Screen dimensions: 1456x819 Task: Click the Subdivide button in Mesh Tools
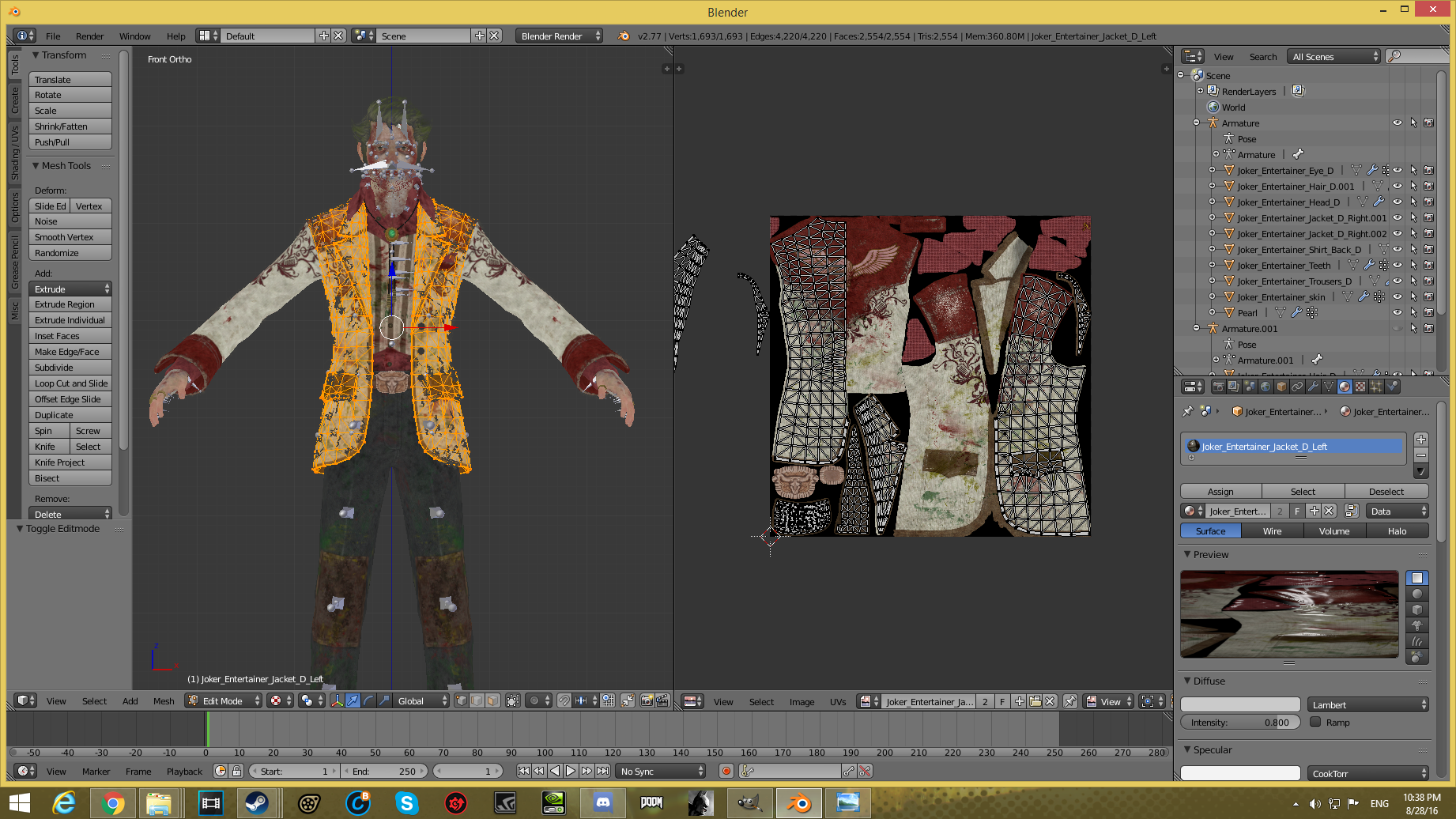[70, 368]
